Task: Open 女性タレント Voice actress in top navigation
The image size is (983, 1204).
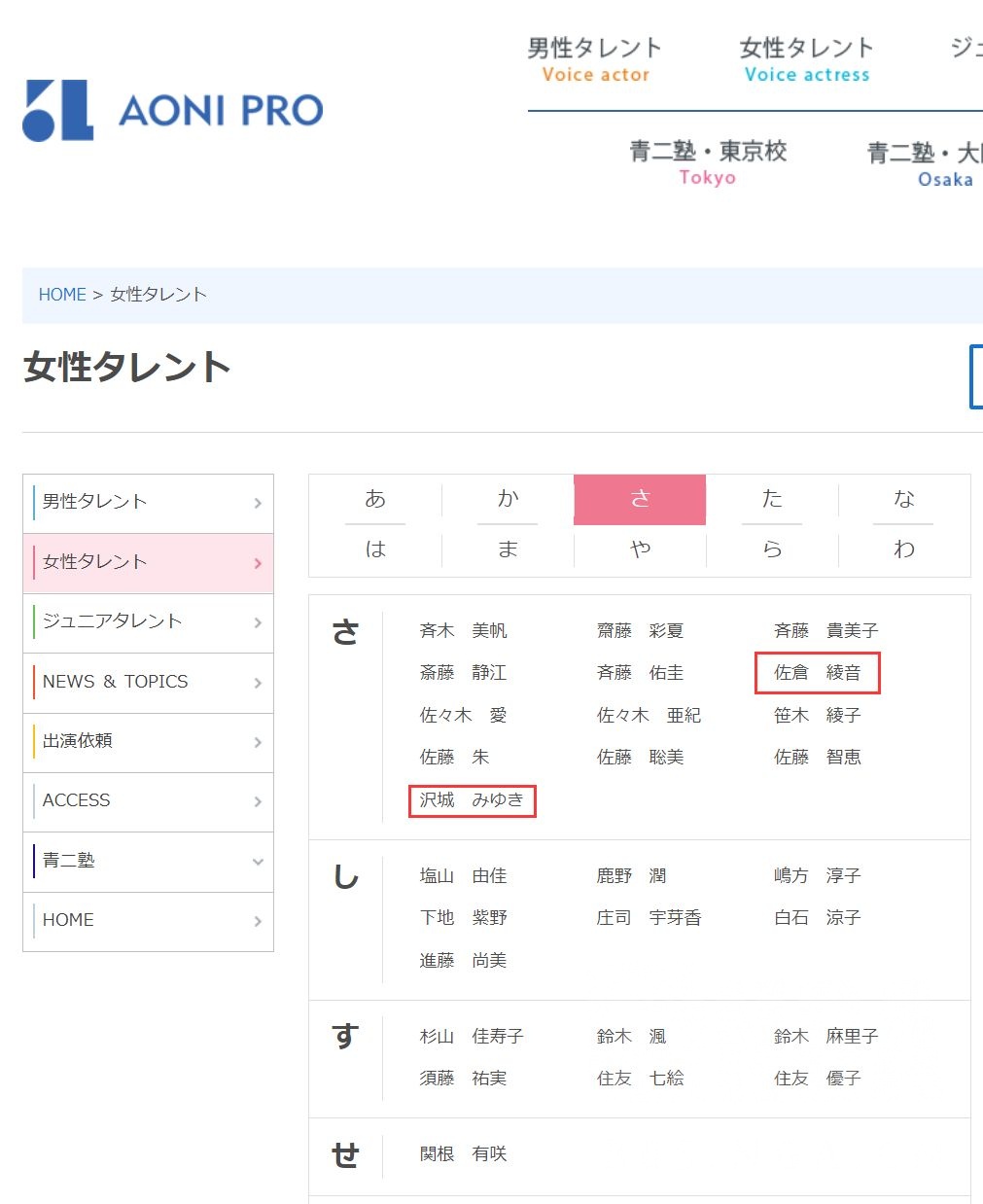Action: [806, 58]
